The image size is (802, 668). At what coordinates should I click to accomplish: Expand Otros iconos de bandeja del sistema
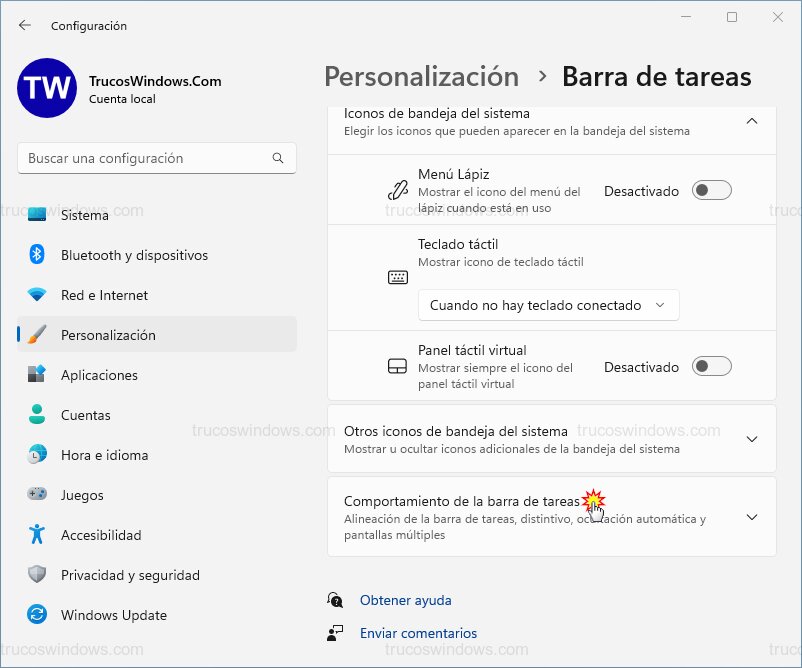[x=752, y=439]
